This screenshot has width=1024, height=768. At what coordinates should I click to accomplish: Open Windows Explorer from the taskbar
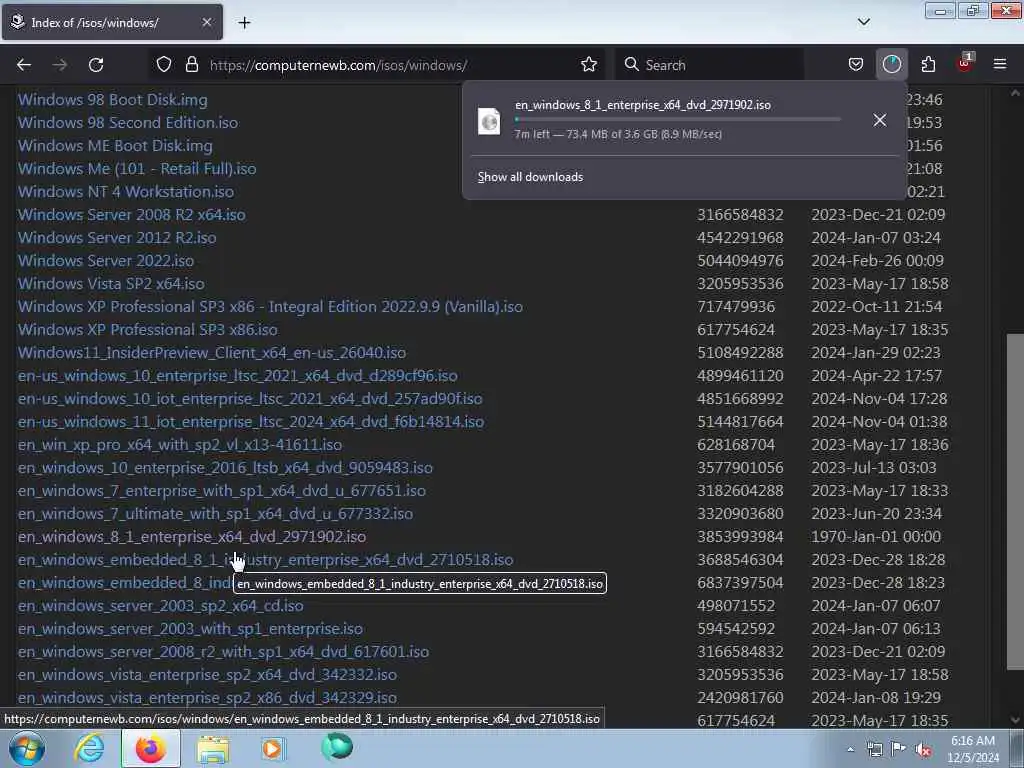click(x=213, y=749)
